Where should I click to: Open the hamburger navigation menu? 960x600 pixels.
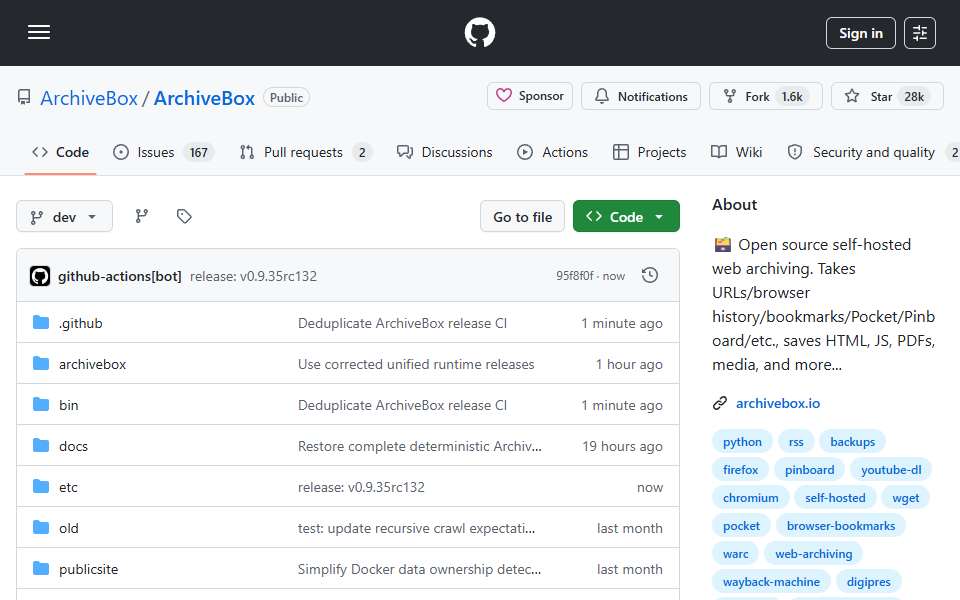(39, 32)
